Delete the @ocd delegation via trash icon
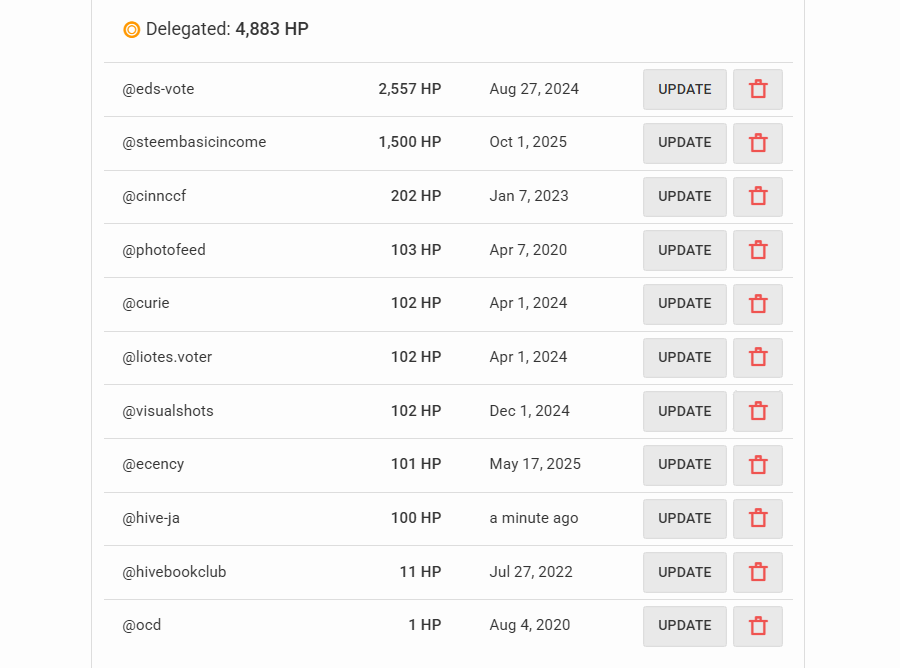Viewport: 900px width, 668px height. point(758,626)
